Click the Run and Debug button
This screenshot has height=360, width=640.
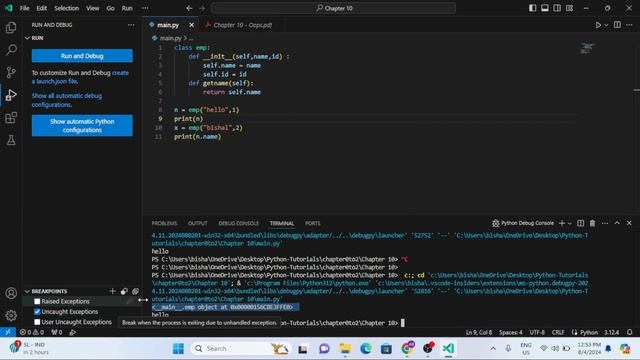tap(82, 56)
